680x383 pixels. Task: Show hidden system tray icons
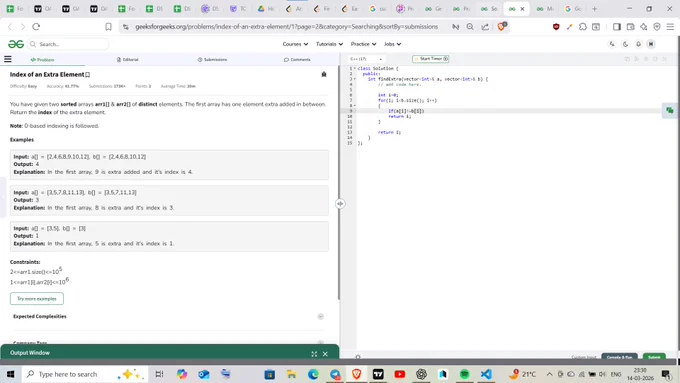tap(549, 374)
